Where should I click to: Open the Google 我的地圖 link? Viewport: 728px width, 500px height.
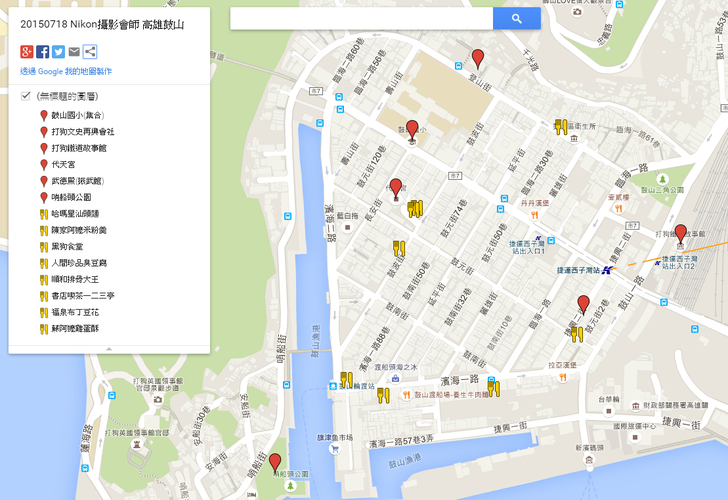pyautogui.click(x=66, y=71)
